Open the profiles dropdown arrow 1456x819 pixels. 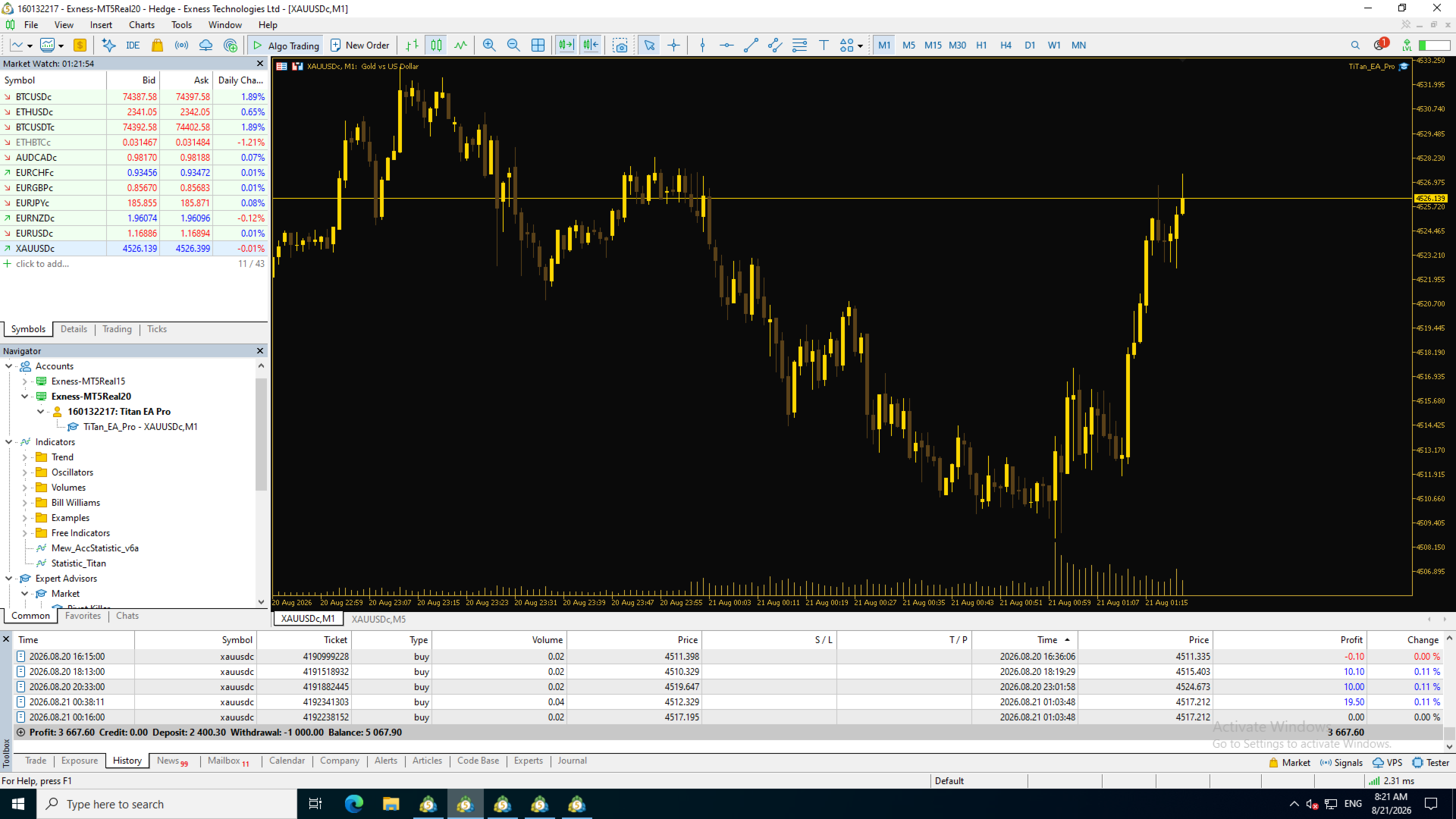click(x=61, y=46)
